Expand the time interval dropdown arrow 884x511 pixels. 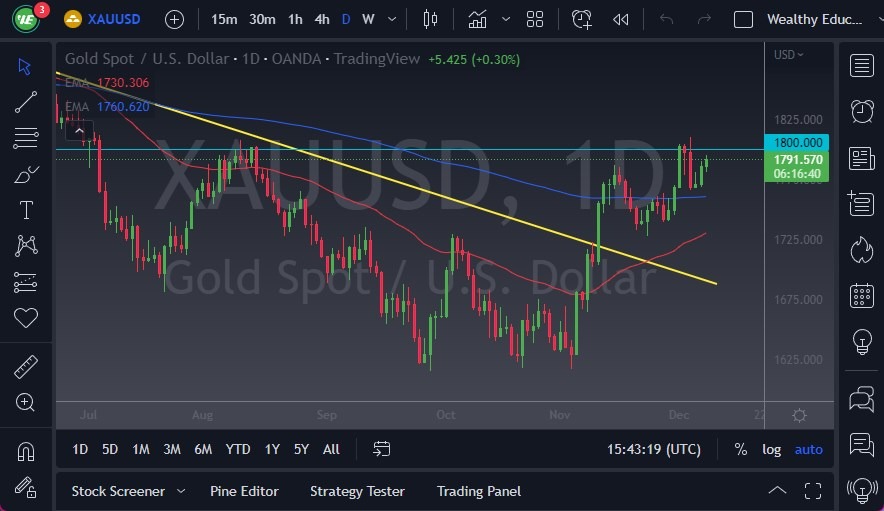pyautogui.click(x=391, y=19)
